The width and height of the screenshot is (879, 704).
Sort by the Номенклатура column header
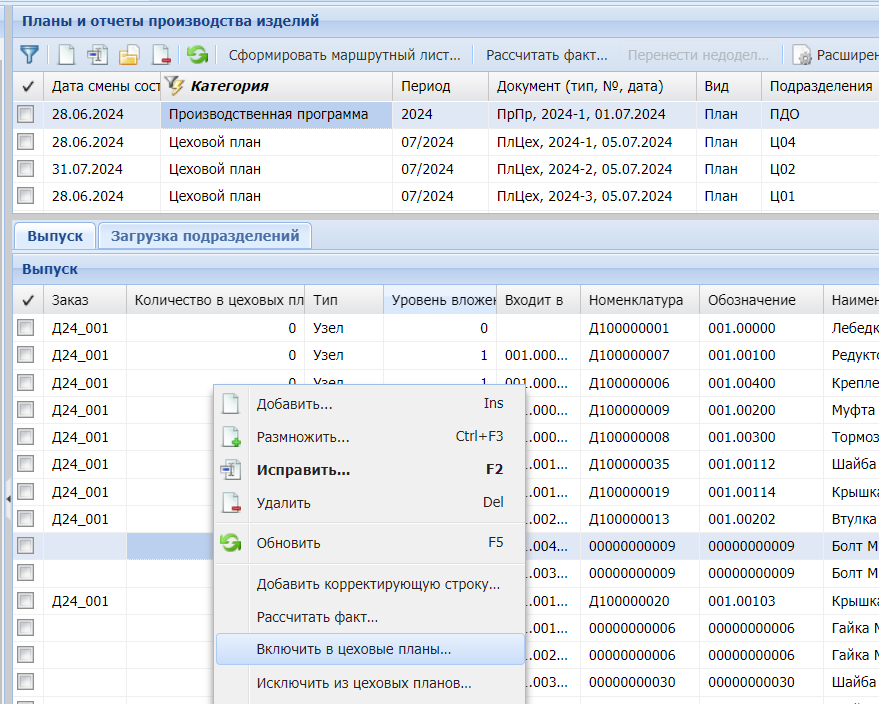pos(636,300)
